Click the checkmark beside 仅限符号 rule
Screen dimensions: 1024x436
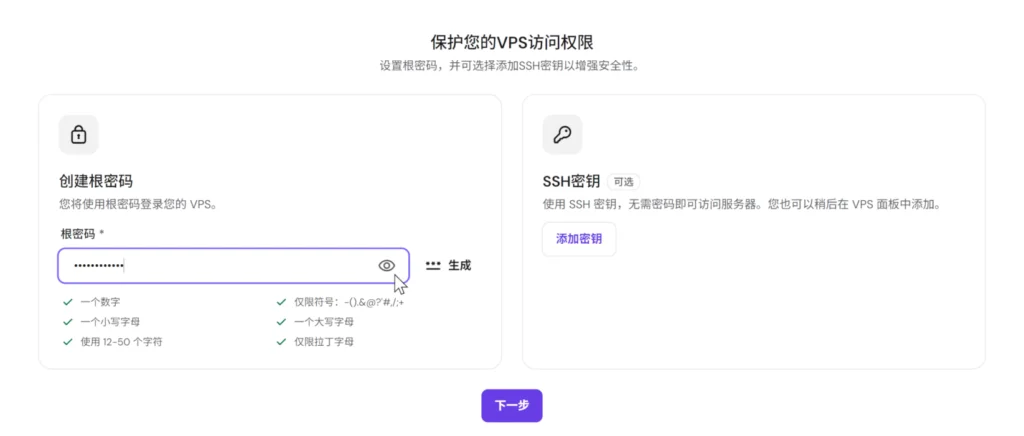[x=281, y=302]
